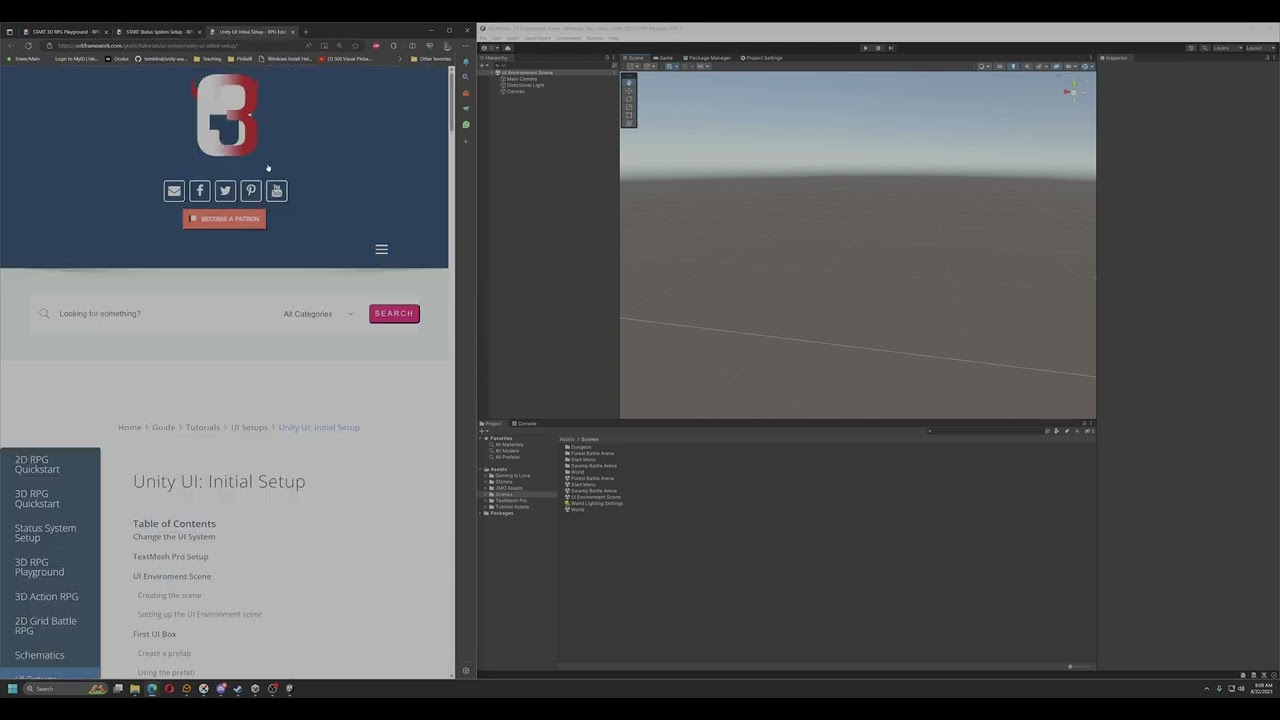The width and height of the screenshot is (1280, 720).
Task: Click the Unity Play button
Action: pos(865,48)
